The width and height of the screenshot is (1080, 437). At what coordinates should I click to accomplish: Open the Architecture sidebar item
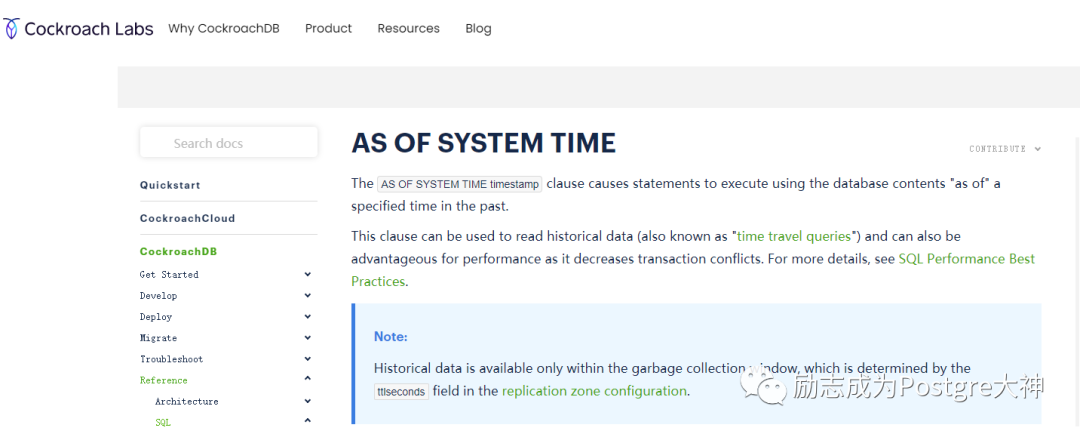click(187, 401)
